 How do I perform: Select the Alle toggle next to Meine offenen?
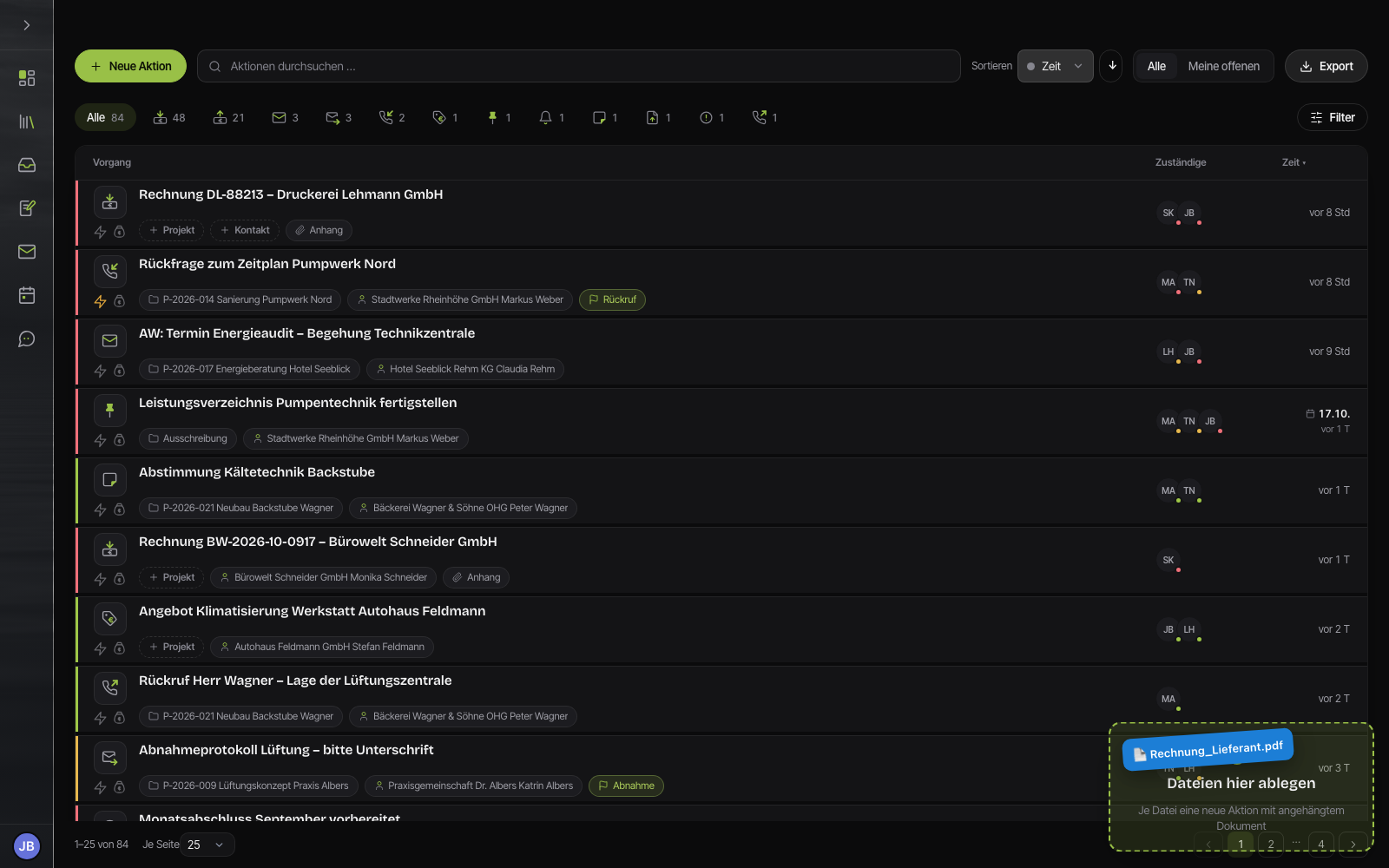click(x=1156, y=66)
